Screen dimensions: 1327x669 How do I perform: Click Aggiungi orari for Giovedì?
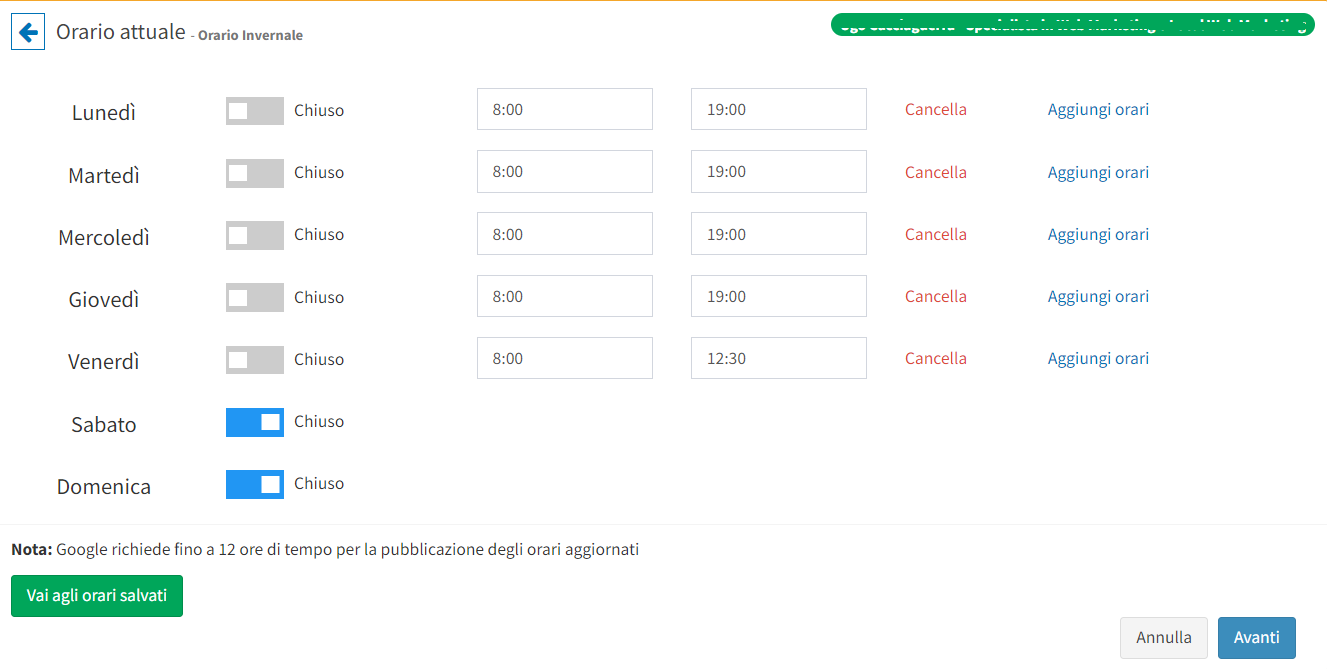1098,296
